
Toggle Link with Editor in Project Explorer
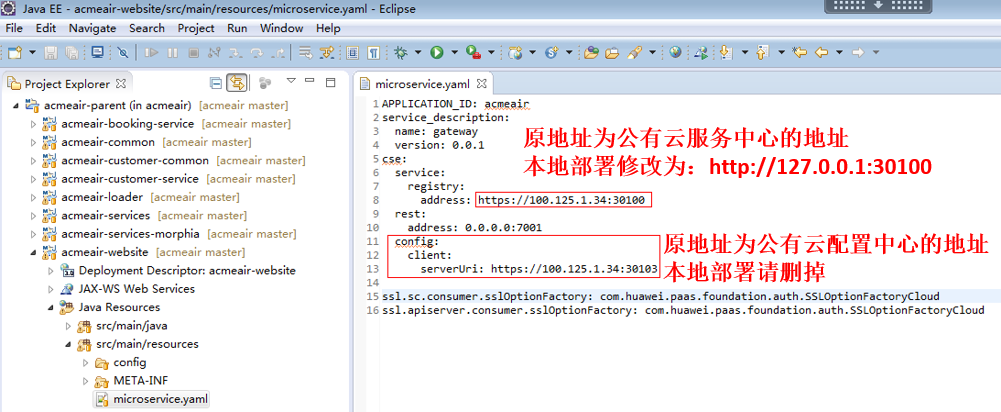pyautogui.click(x=238, y=83)
